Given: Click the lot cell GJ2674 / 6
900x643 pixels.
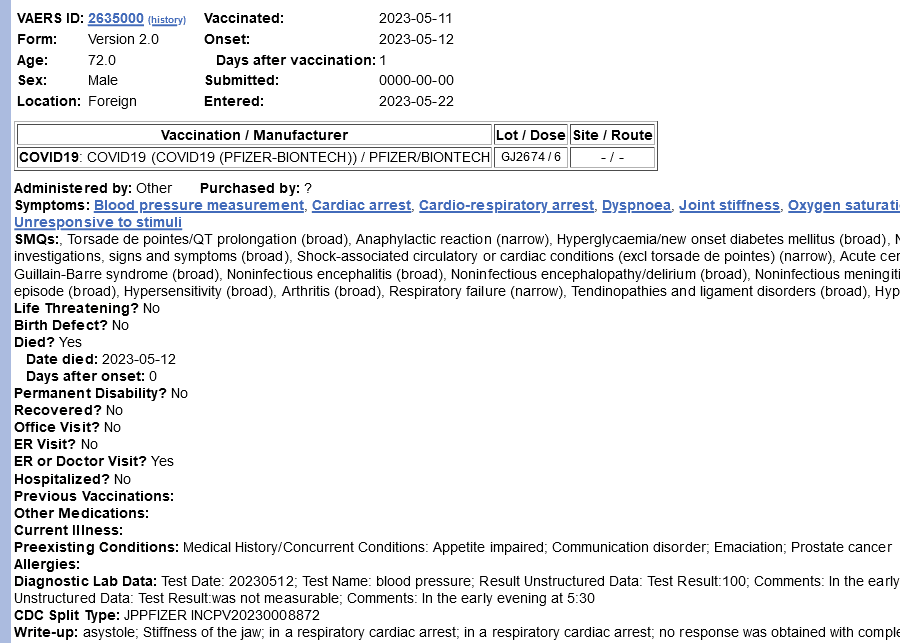Looking at the screenshot, I should [x=531, y=157].
